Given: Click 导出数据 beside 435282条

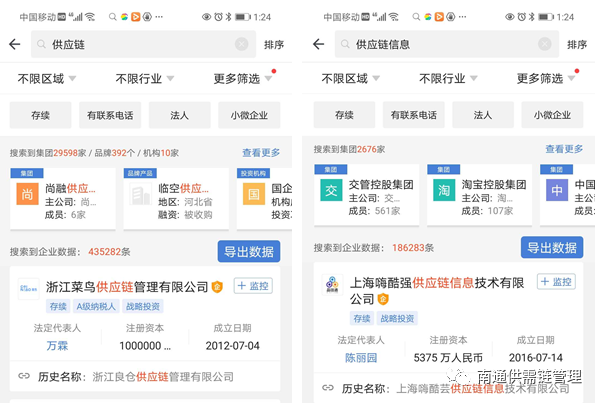Looking at the screenshot, I should pyautogui.click(x=249, y=252).
